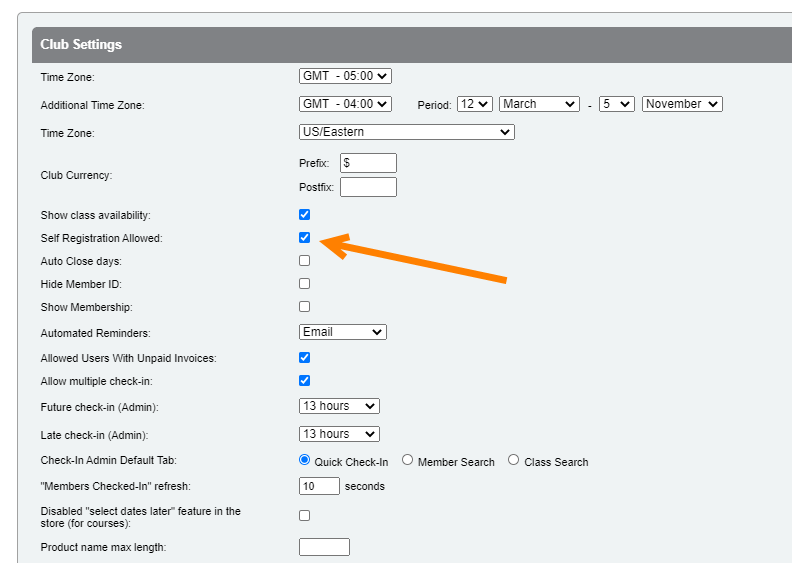
Task: Open the US/Eastern time zone dropdown
Action: (406, 132)
